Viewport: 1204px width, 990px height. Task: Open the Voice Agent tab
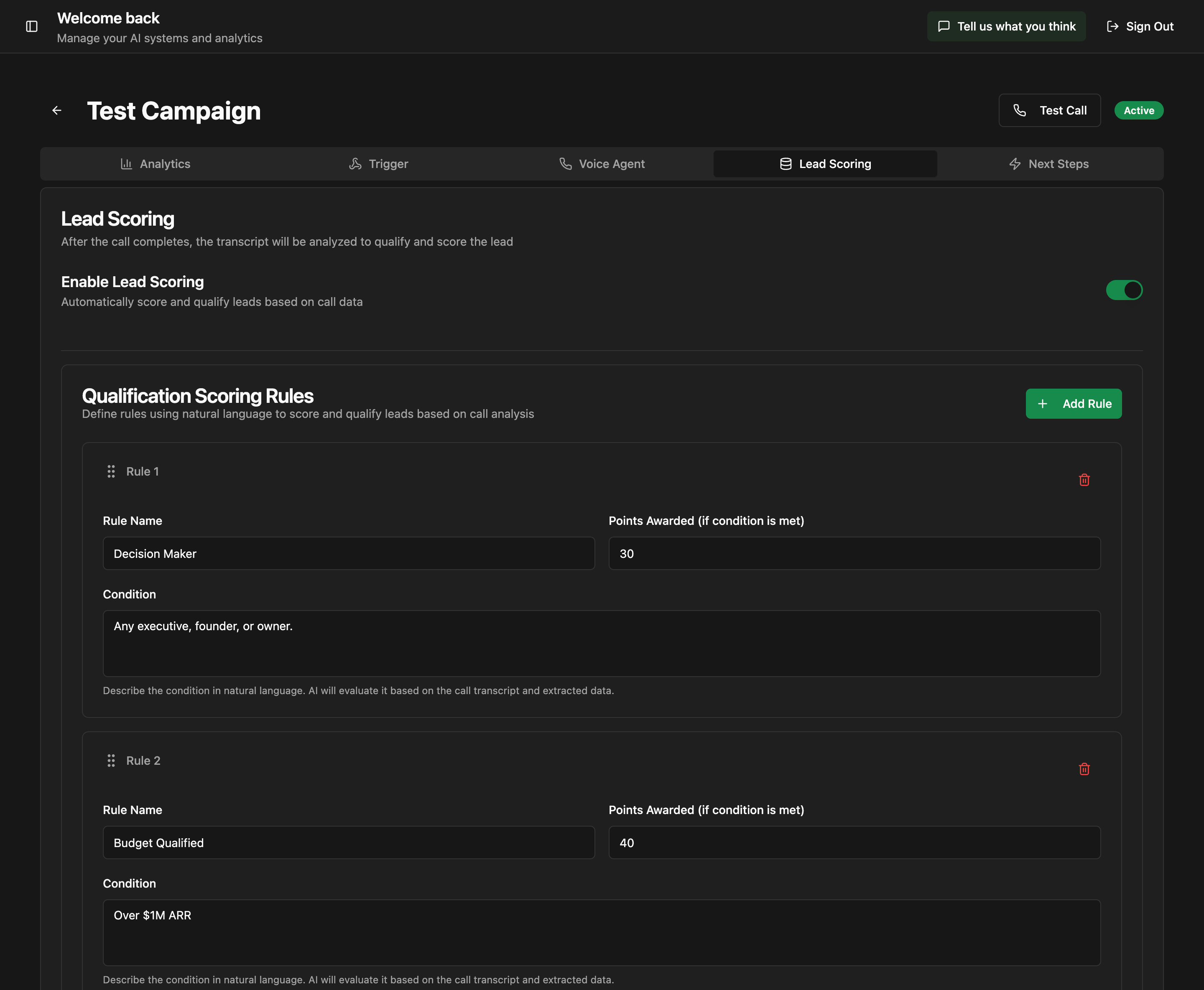coord(602,164)
